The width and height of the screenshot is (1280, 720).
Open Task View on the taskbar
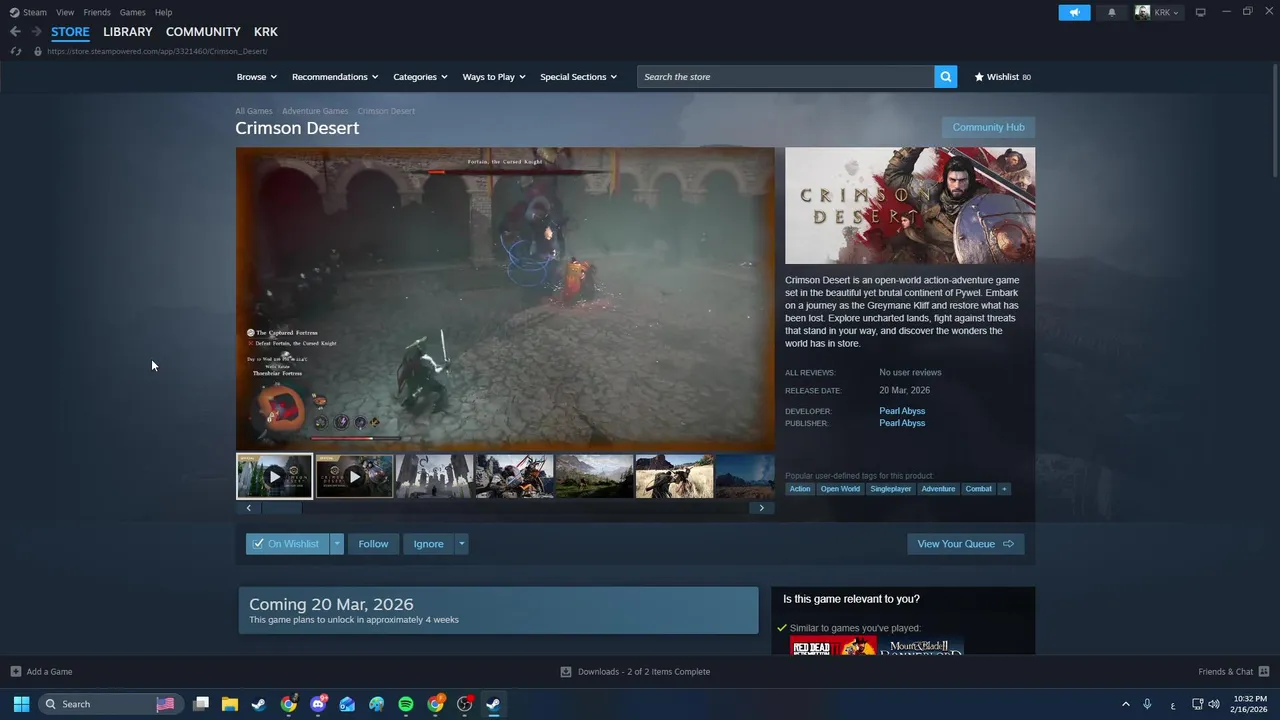[x=201, y=704]
